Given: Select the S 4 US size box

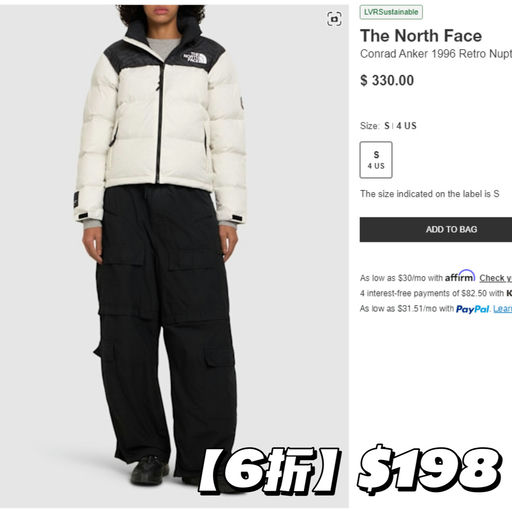Looking at the screenshot, I should pyautogui.click(x=376, y=160).
